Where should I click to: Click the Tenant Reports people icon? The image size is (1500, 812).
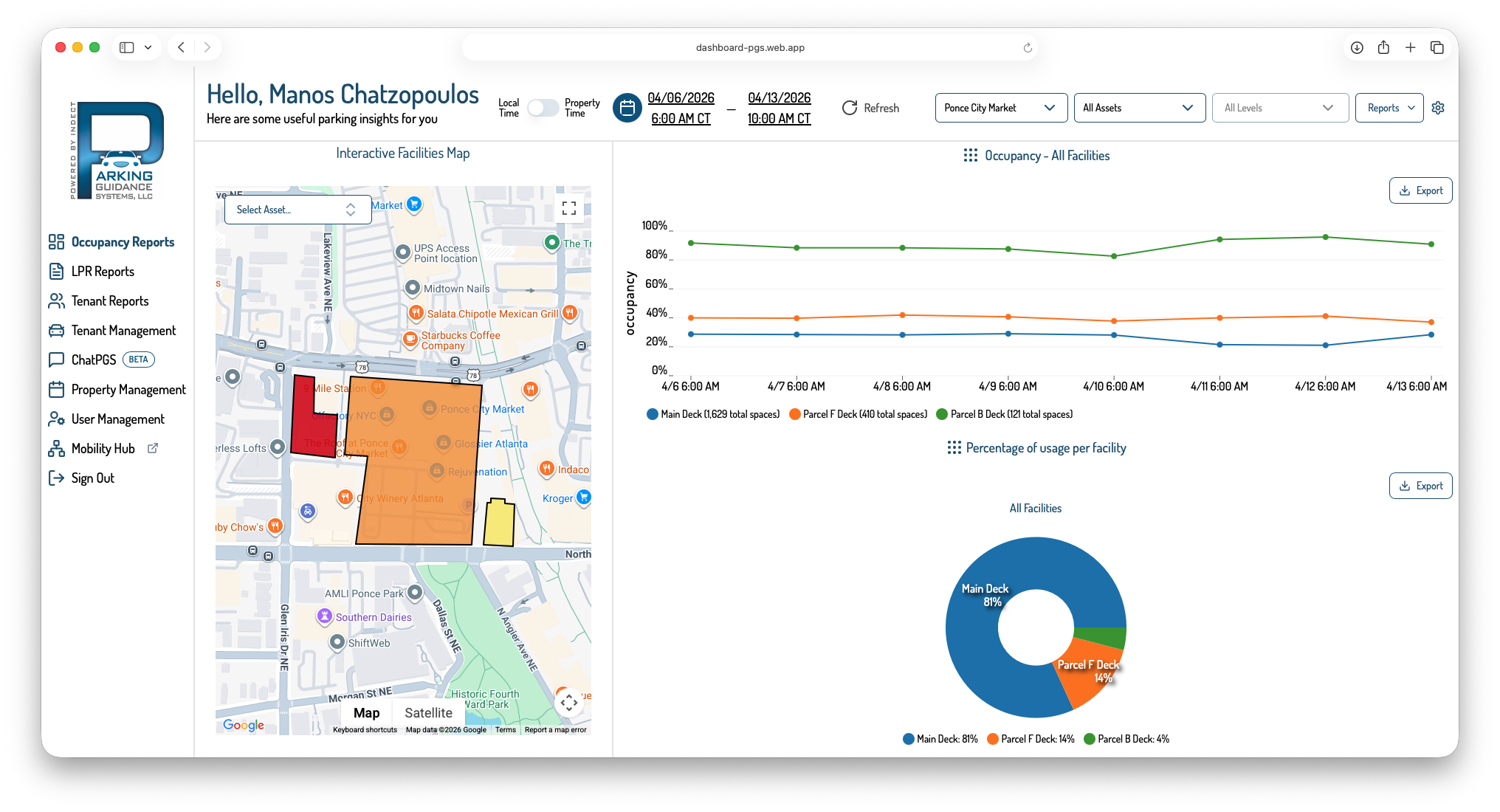point(56,301)
